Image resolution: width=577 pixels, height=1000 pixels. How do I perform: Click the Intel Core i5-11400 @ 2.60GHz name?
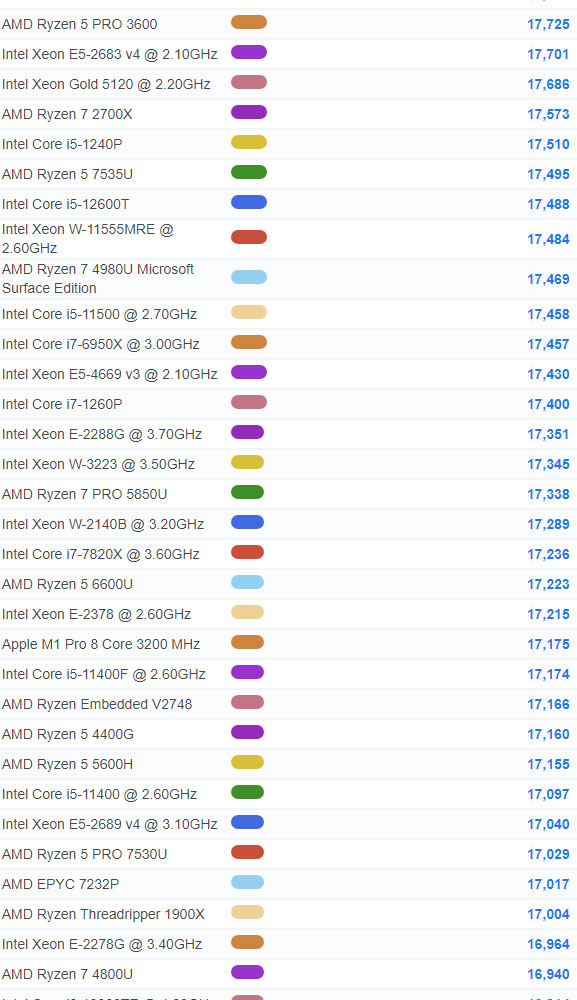(99, 794)
